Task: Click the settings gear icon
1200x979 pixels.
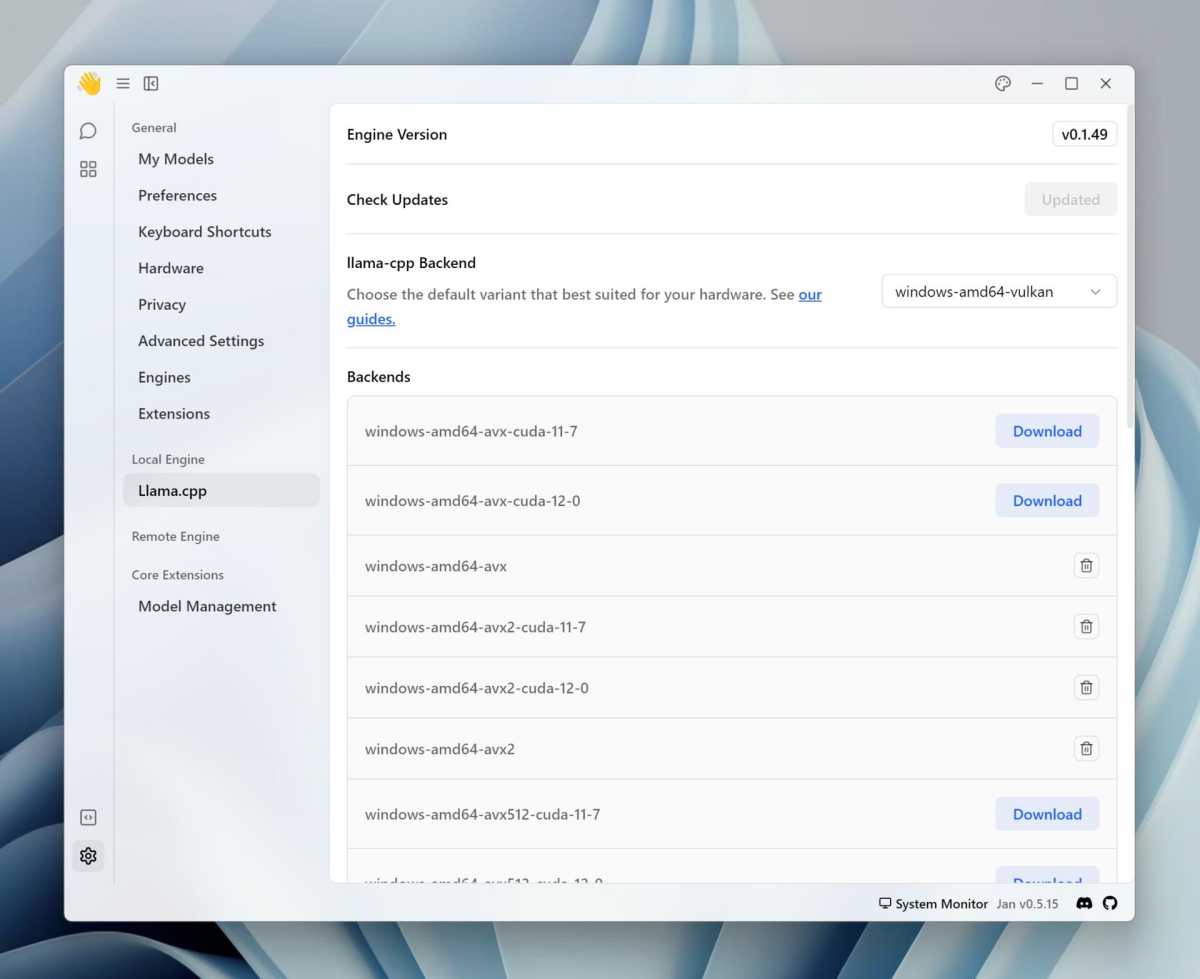Action: click(x=88, y=856)
